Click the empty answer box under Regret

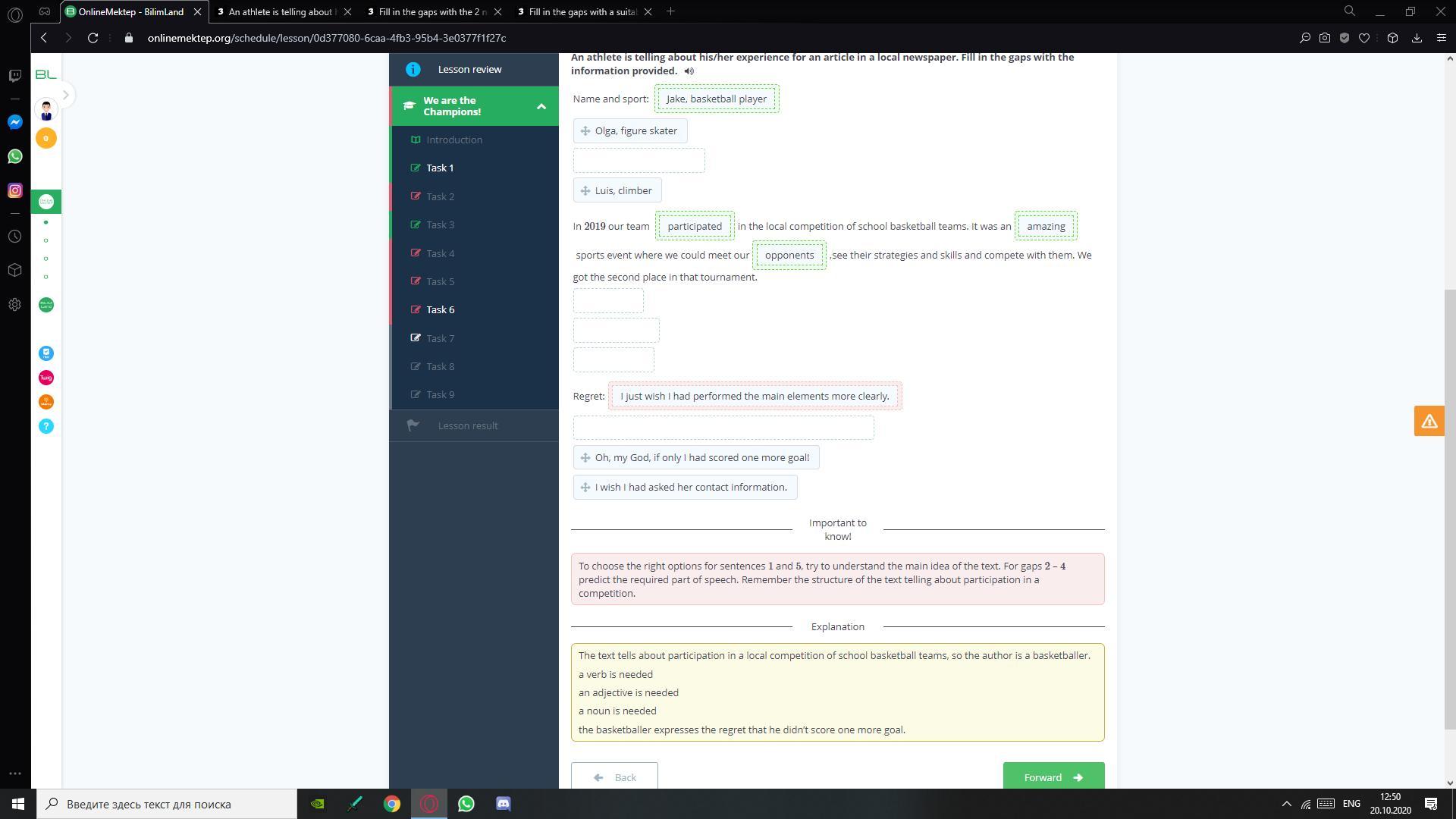[723, 428]
